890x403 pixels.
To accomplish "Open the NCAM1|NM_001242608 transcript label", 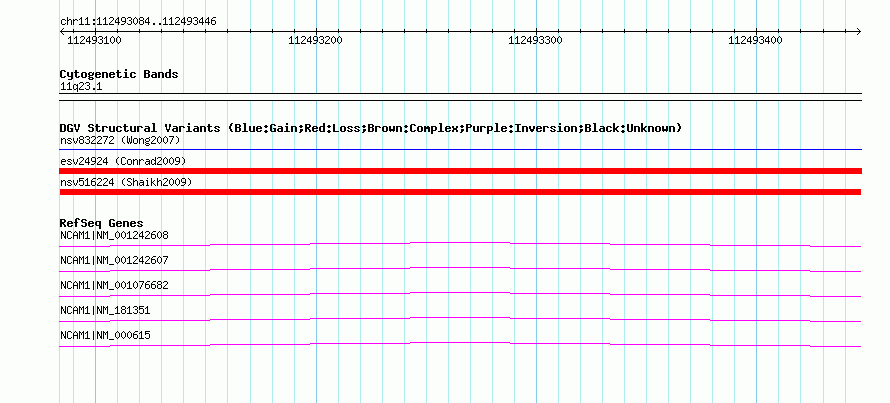I will 114,235.
